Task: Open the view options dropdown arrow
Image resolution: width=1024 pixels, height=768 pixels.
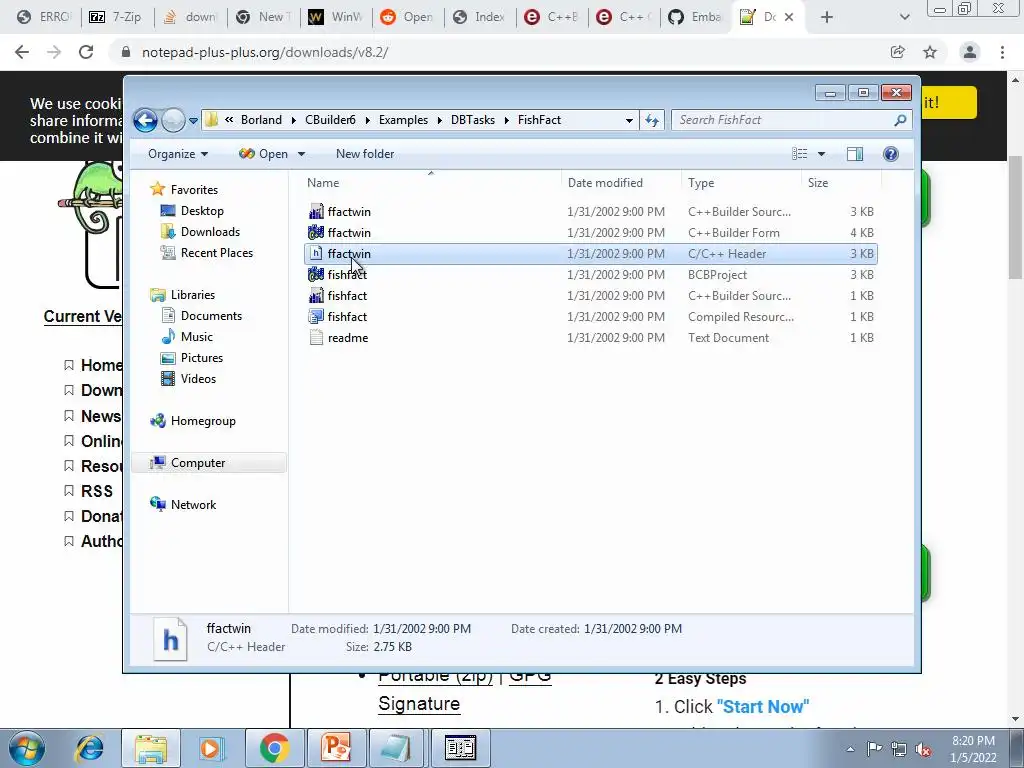Action: click(x=822, y=154)
